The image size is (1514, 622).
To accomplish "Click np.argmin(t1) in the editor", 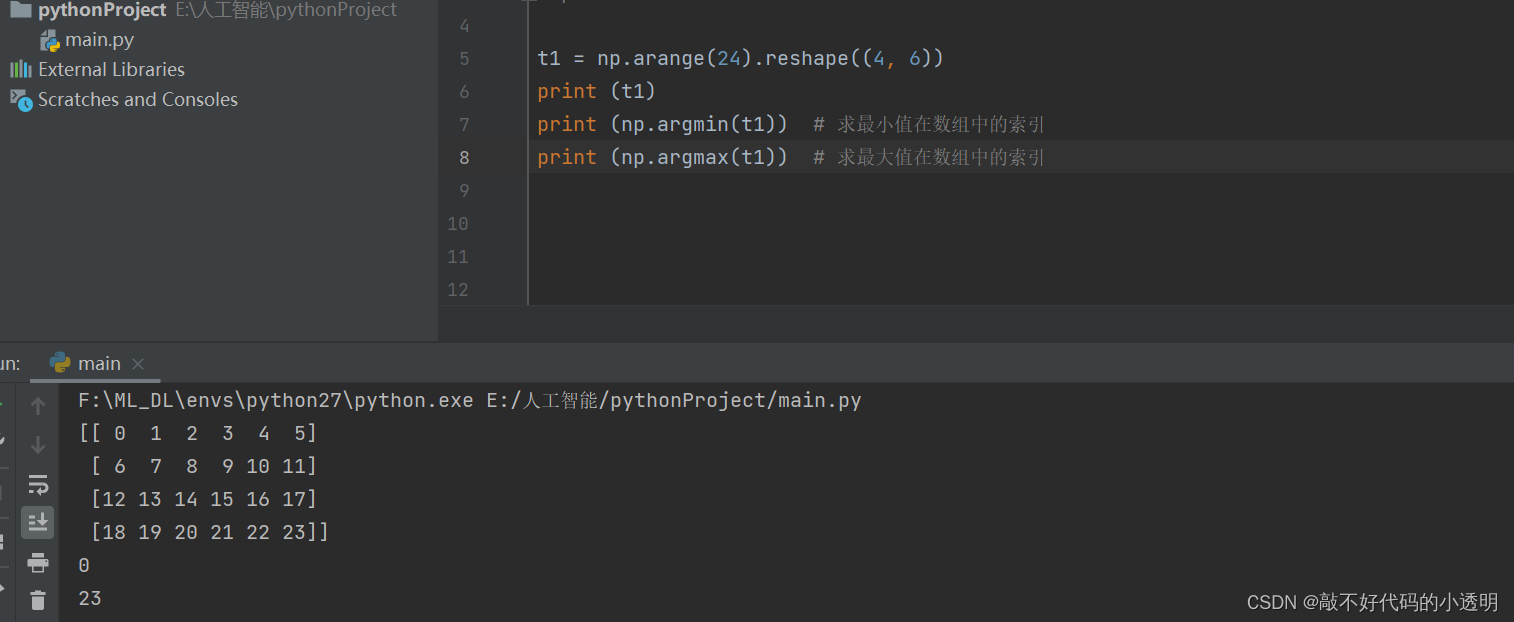I will point(699,125).
